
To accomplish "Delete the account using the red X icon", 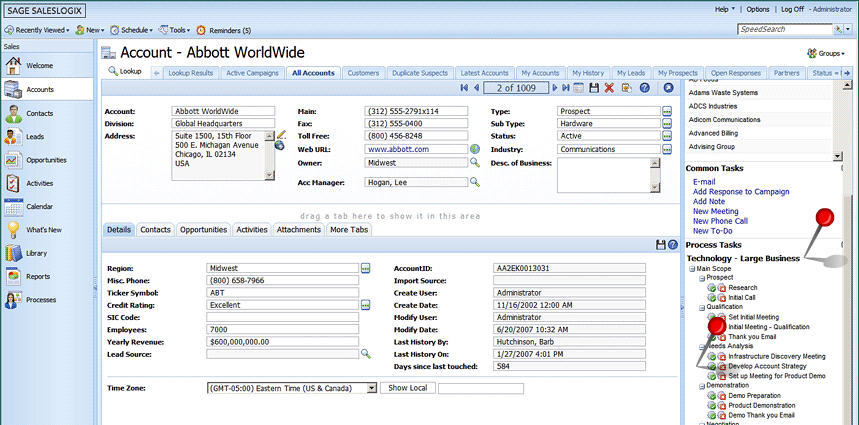I will 609,88.
